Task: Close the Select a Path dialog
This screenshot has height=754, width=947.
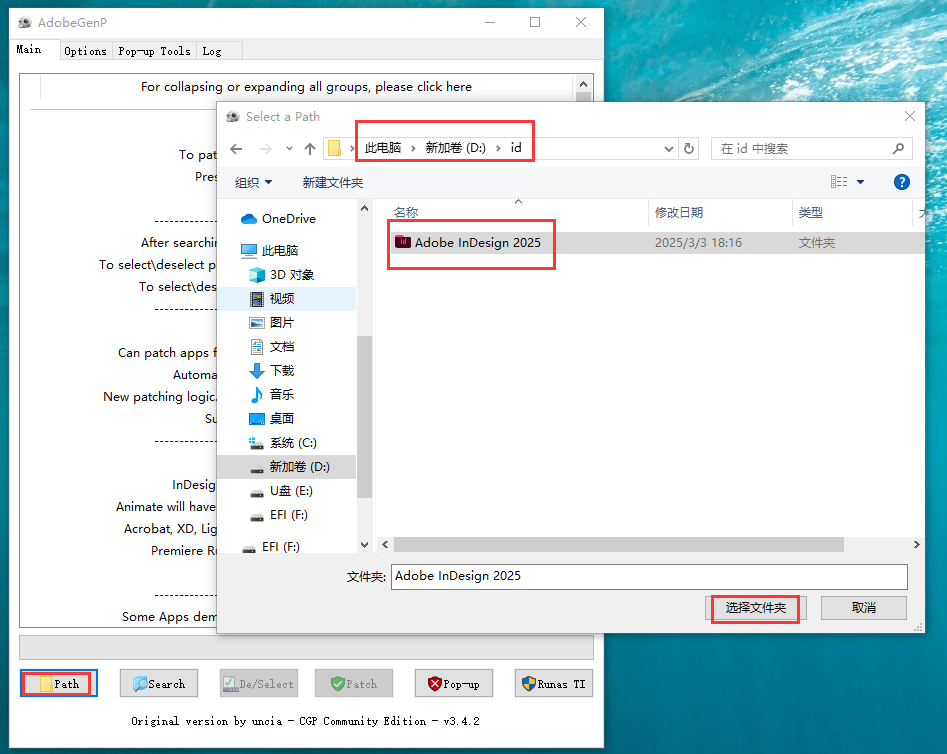Action: click(910, 116)
